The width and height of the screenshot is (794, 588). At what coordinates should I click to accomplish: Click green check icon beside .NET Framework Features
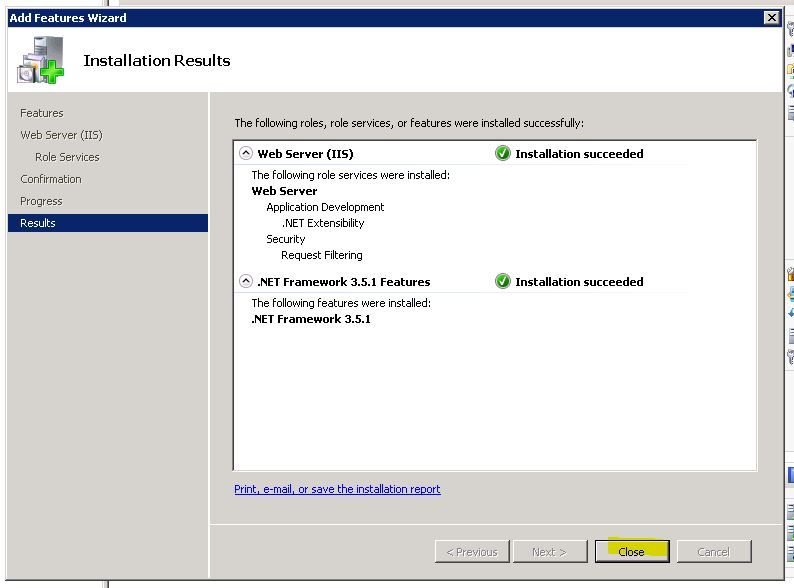502,281
